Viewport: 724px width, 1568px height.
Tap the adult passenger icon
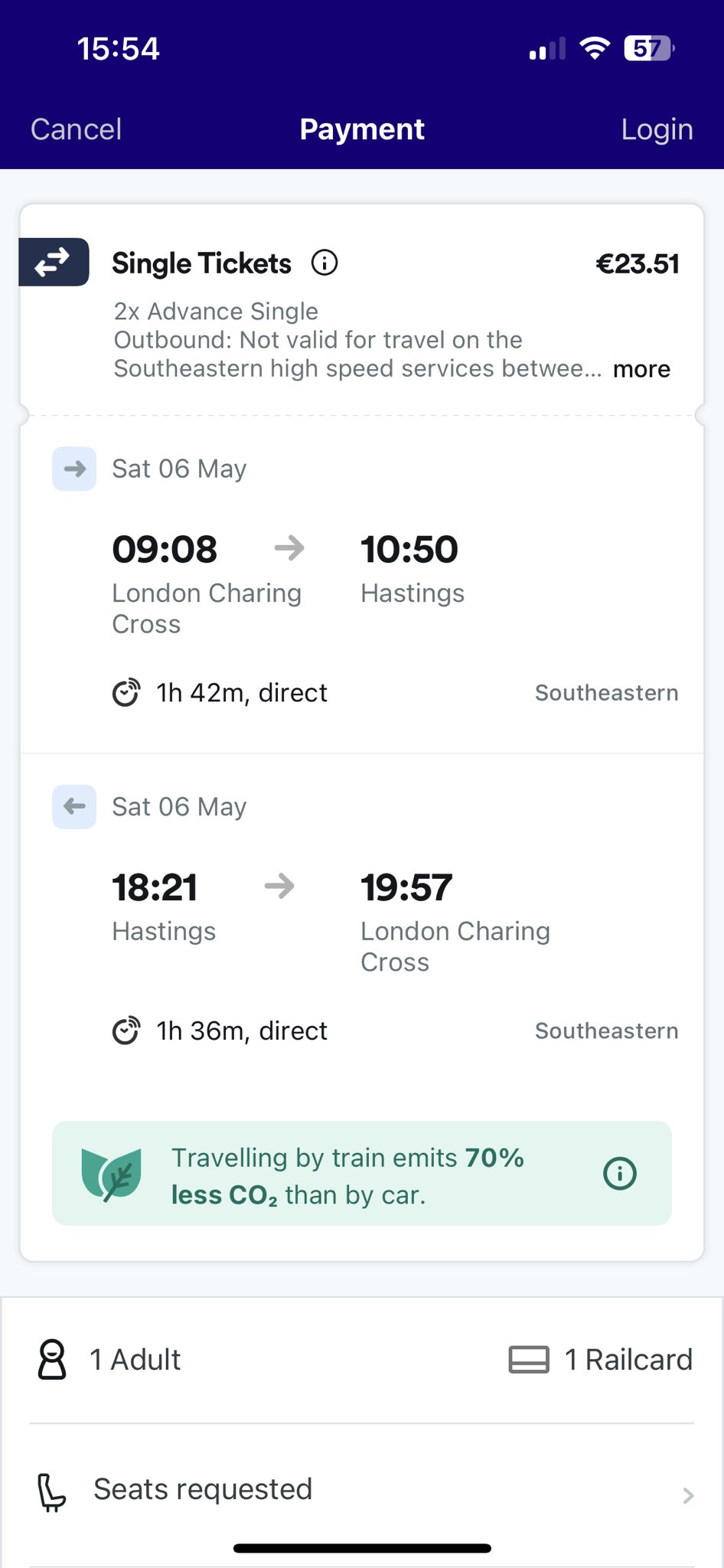[x=52, y=1360]
